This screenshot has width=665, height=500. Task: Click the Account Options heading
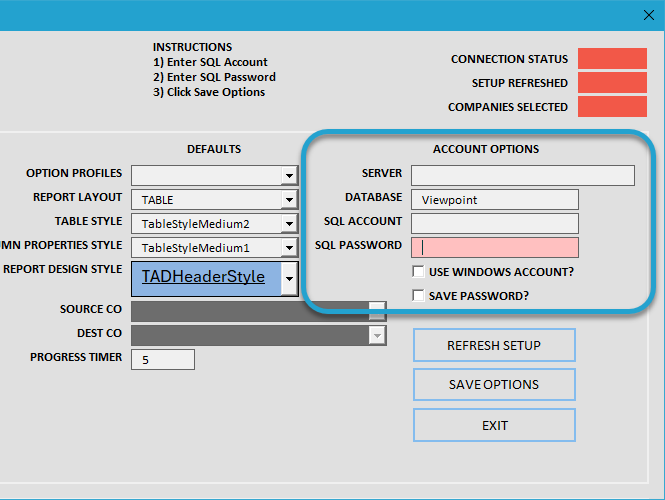(x=486, y=149)
